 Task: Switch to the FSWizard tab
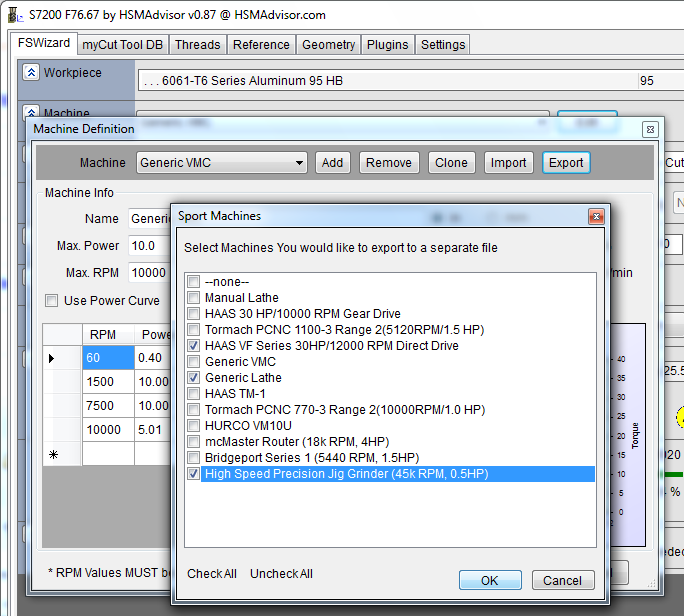44,43
